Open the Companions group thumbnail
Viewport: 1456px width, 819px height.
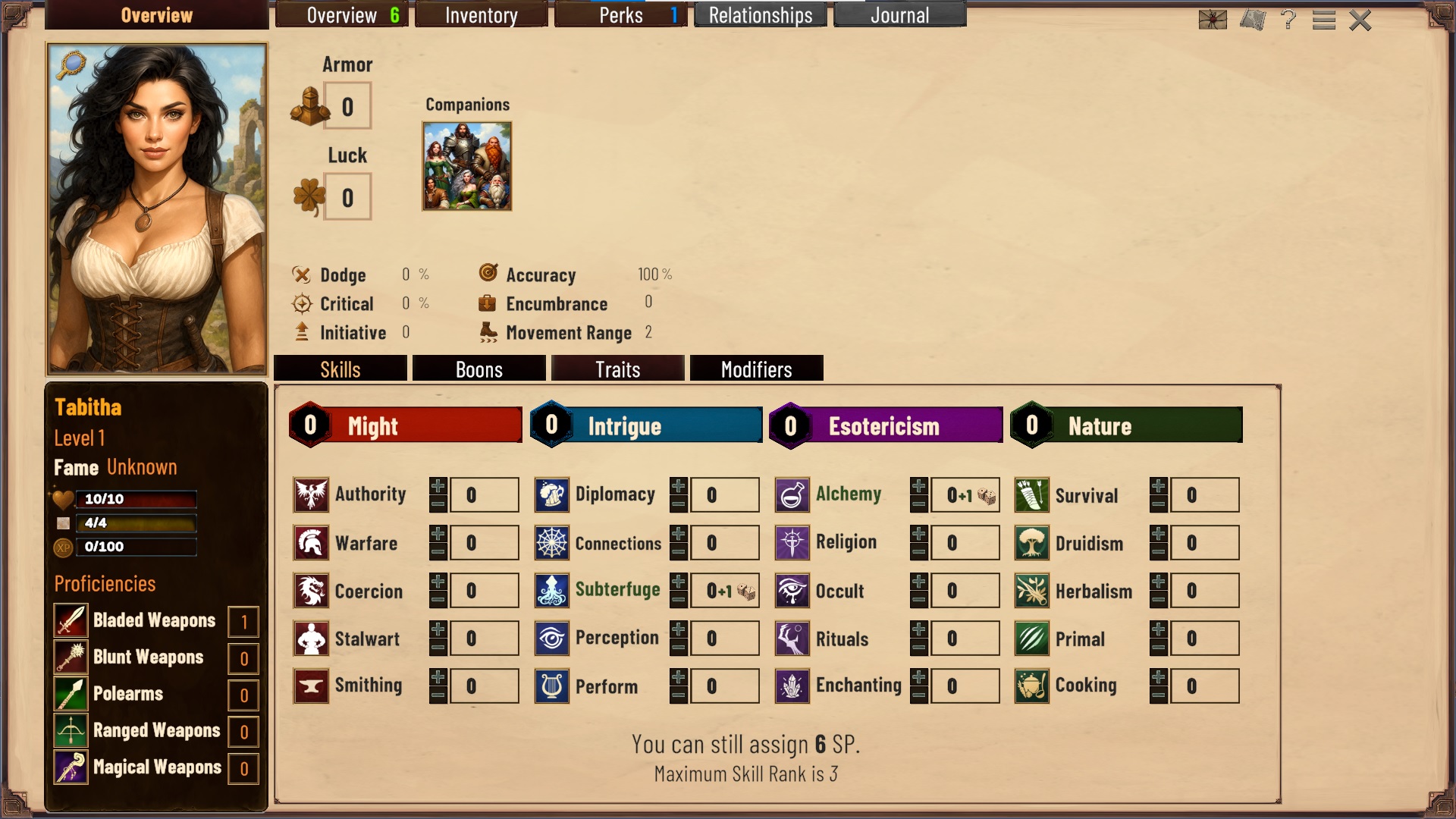467,166
